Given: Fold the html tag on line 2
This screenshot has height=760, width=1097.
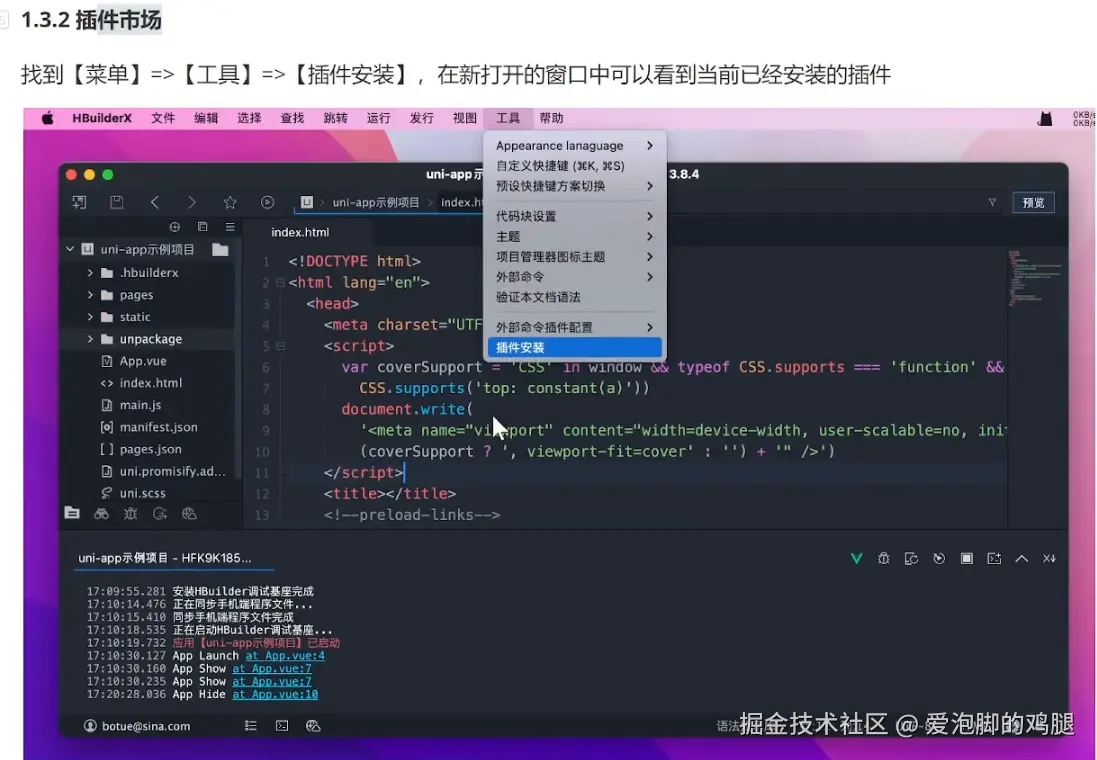Looking at the screenshot, I should (280, 283).
